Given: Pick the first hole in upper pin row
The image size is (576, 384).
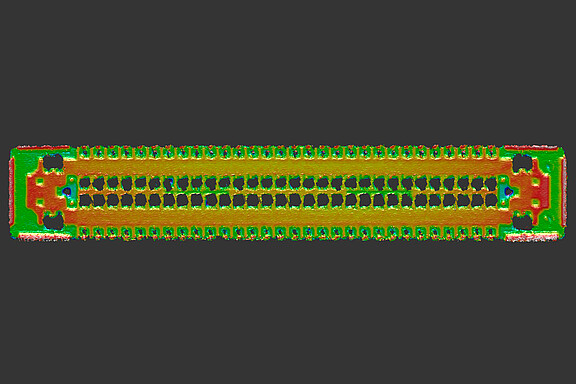Looking at the screenshot, I should point(85,183).
